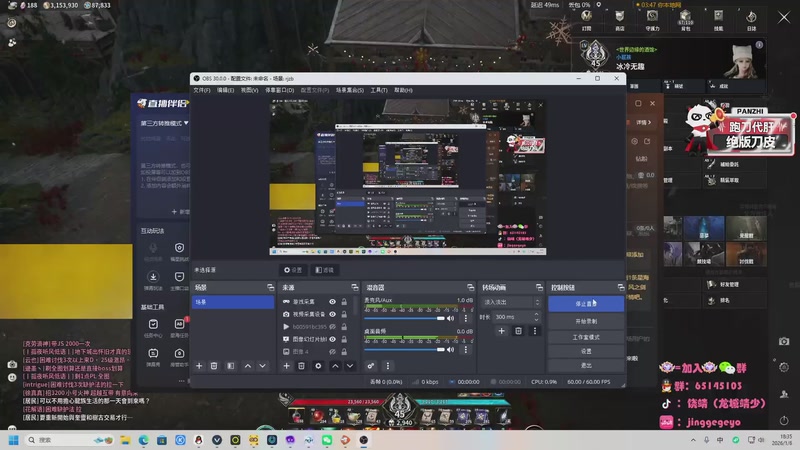Remove scene transition with trash icon
This screenshot has width=800, height=450.
coord(518,331)
